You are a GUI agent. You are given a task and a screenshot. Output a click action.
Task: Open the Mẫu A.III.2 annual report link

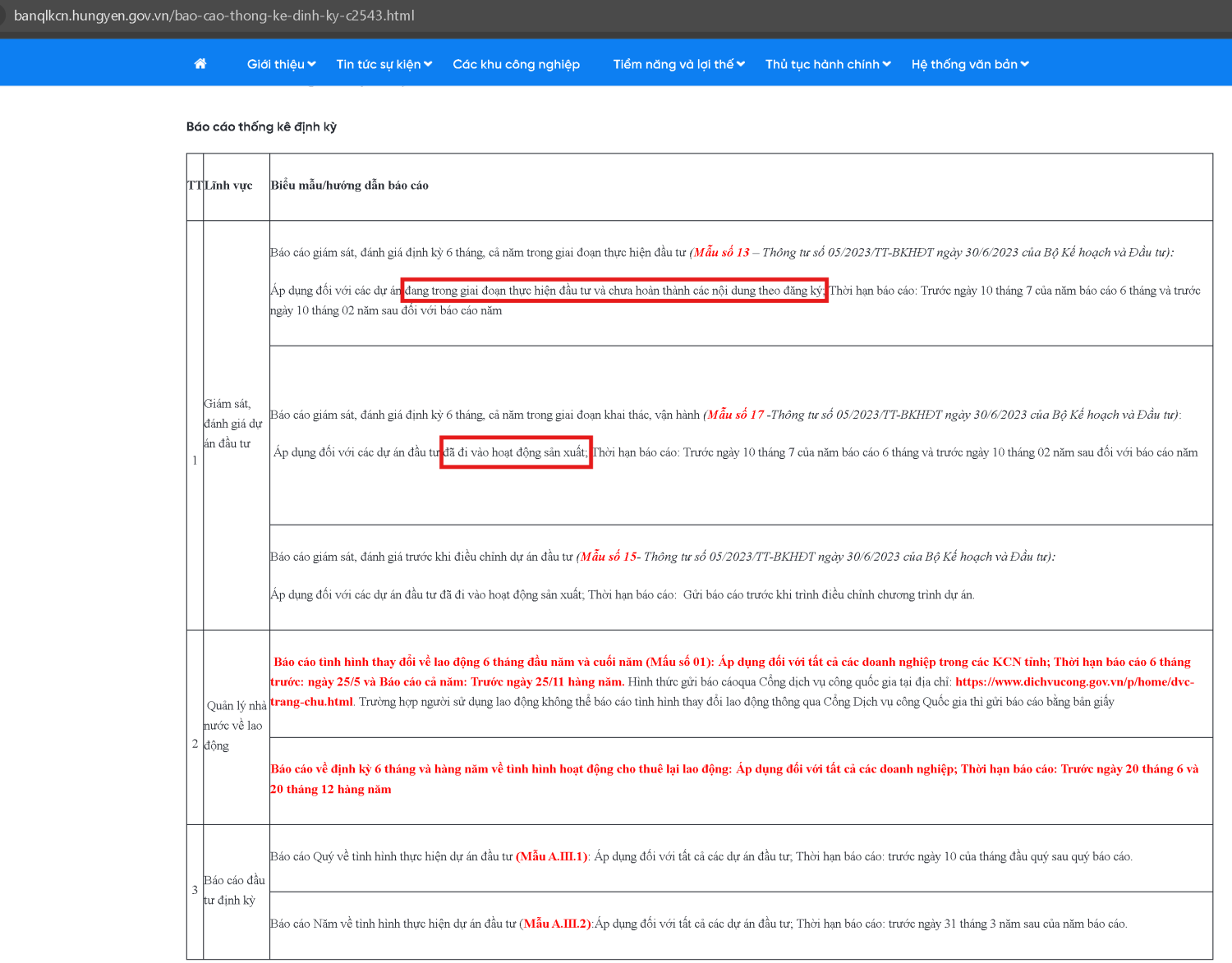pyautogui.click(x=556, y=924)
